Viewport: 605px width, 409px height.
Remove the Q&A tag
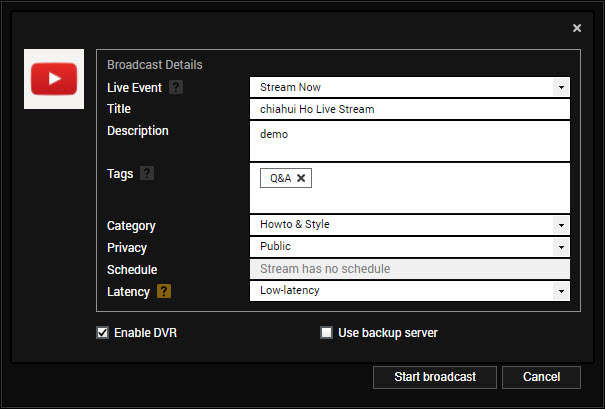(302, 178)
